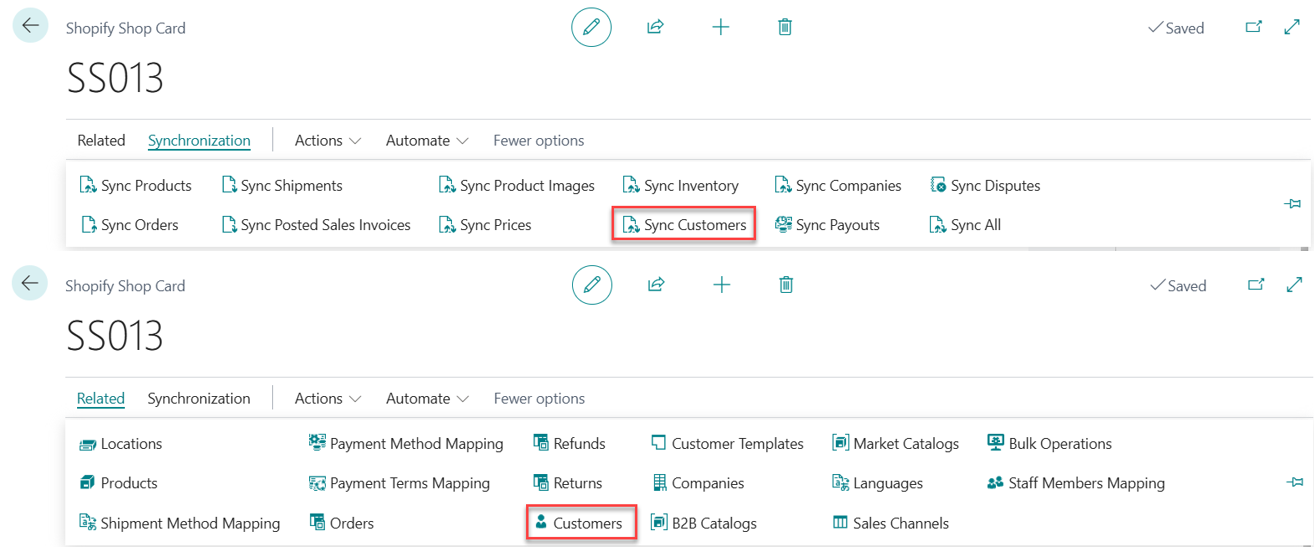Click the Sync Products icon

87,186
